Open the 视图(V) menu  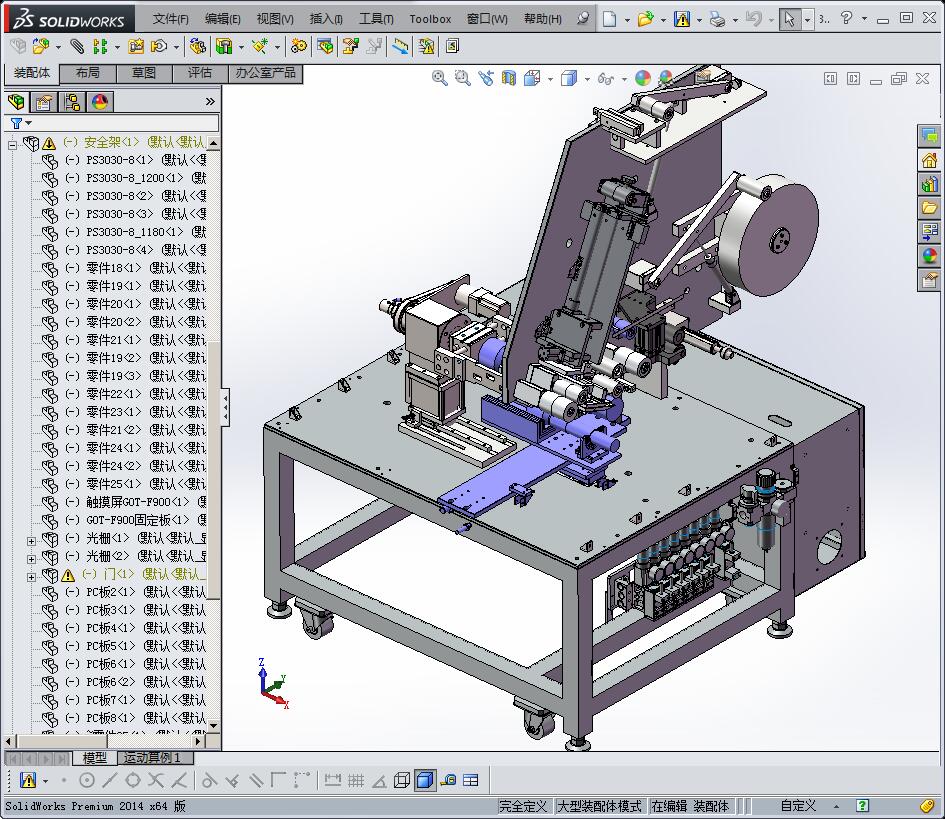pos(275,19)
